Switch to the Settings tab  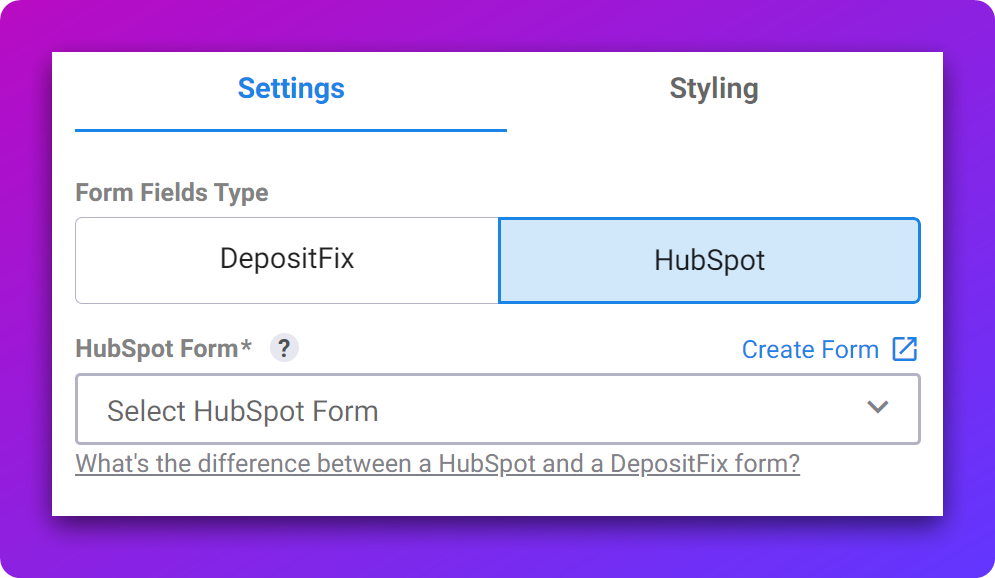(291, 89)
